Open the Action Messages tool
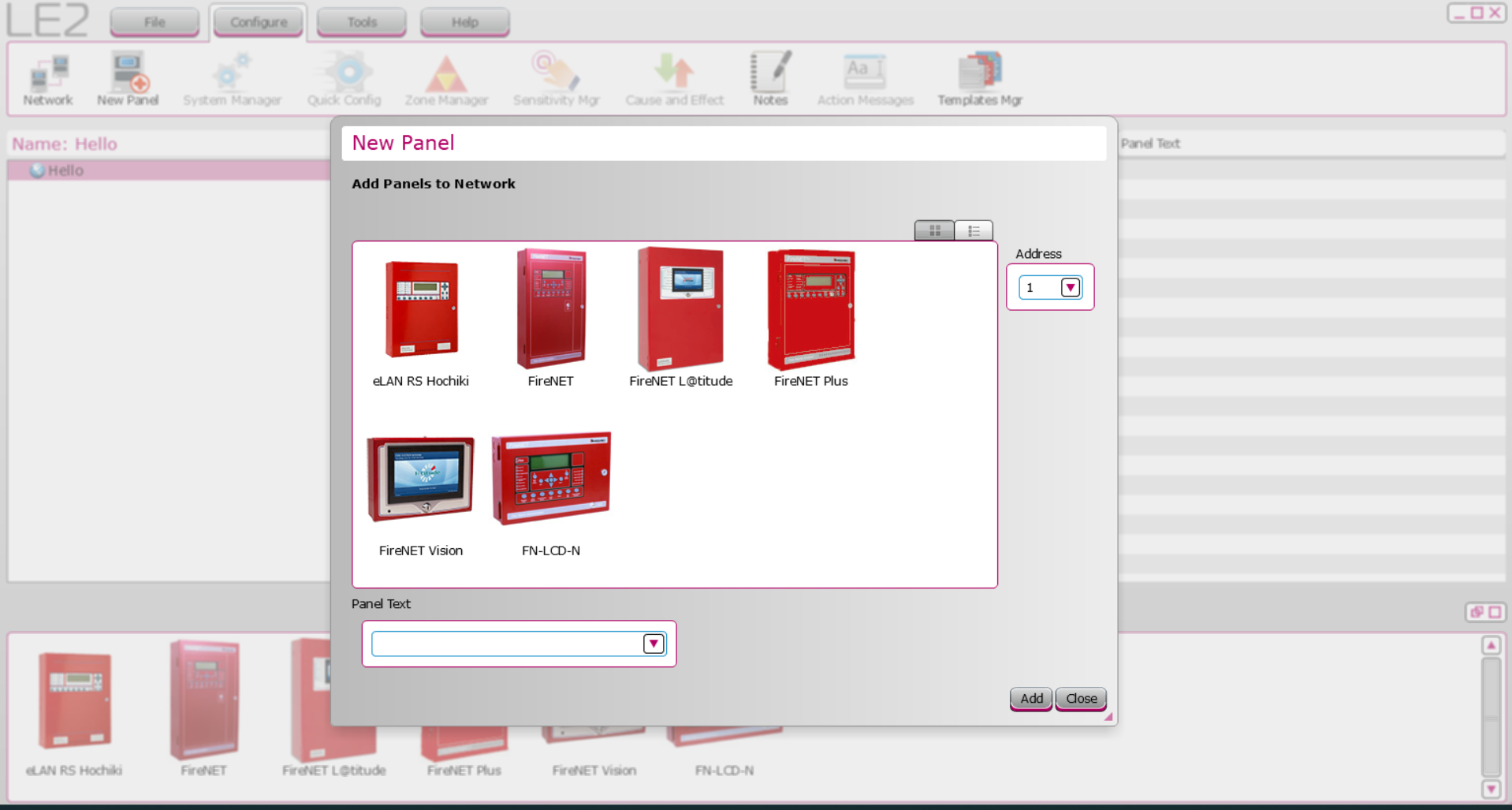Viewport: 1512px width, 810px height. tap(865, 78)
